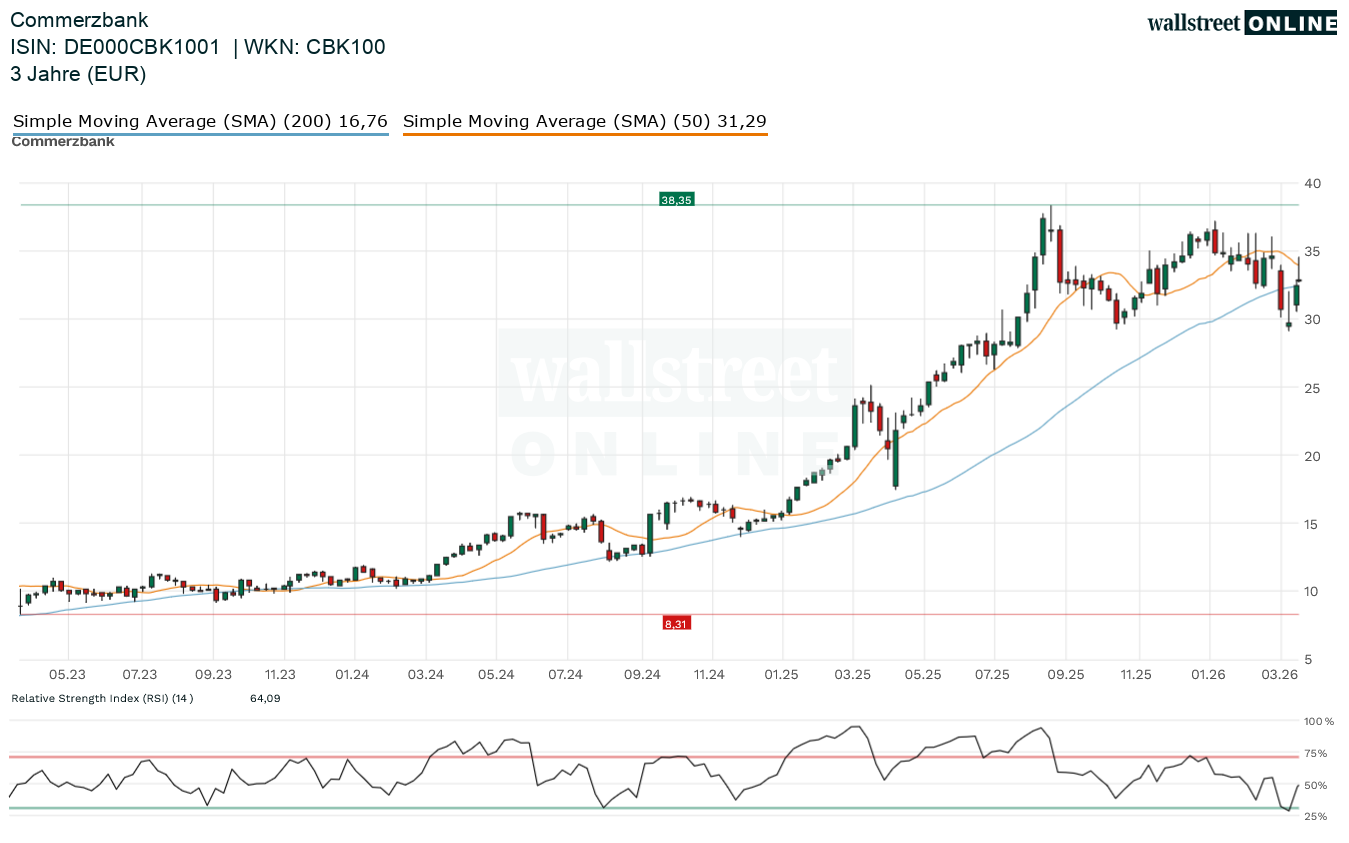This screenshot has height=843, width=1349.
Task: Click the 64,09 RSI value readout
Action: [263, 698]
